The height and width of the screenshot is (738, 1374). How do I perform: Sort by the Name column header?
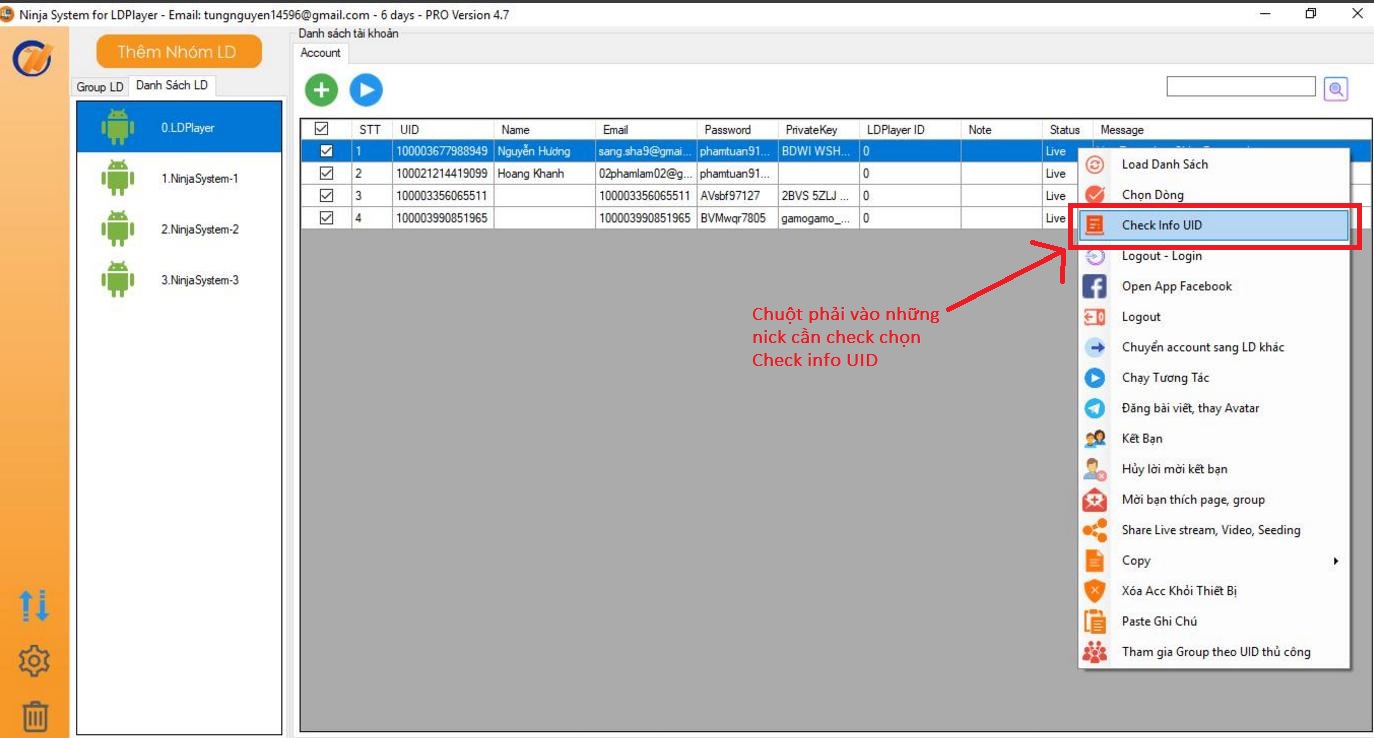(x=545, y=130)
